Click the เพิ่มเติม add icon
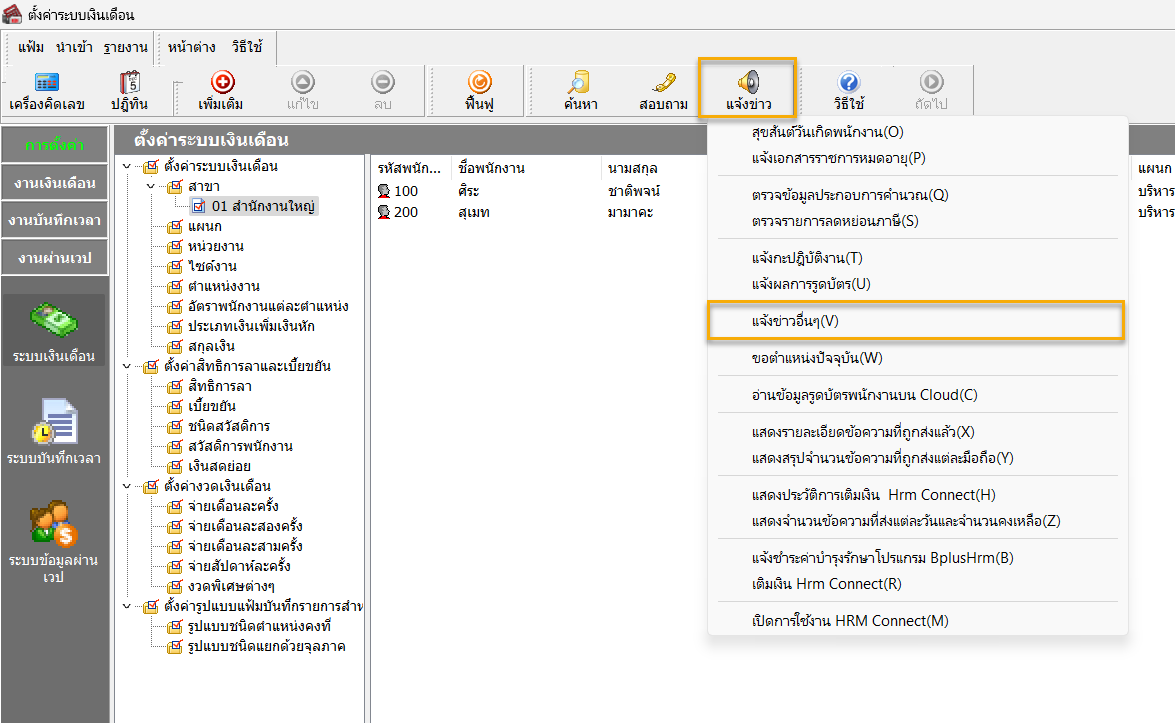Image resolution: width=1175 pixels, height=723 pixels. 221,90
